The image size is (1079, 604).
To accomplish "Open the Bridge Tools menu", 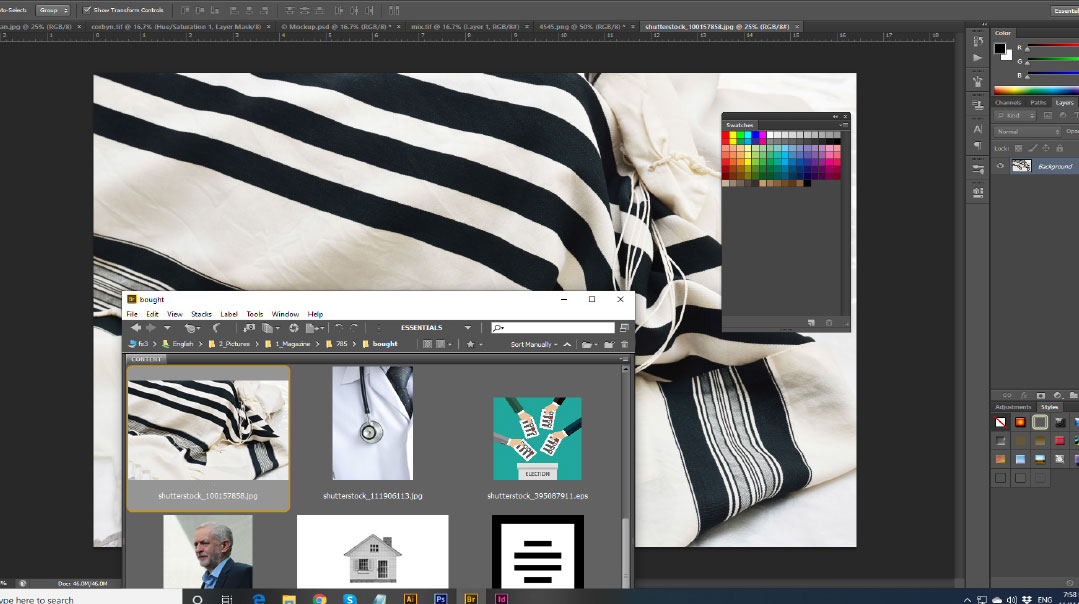I will [255, 314].
